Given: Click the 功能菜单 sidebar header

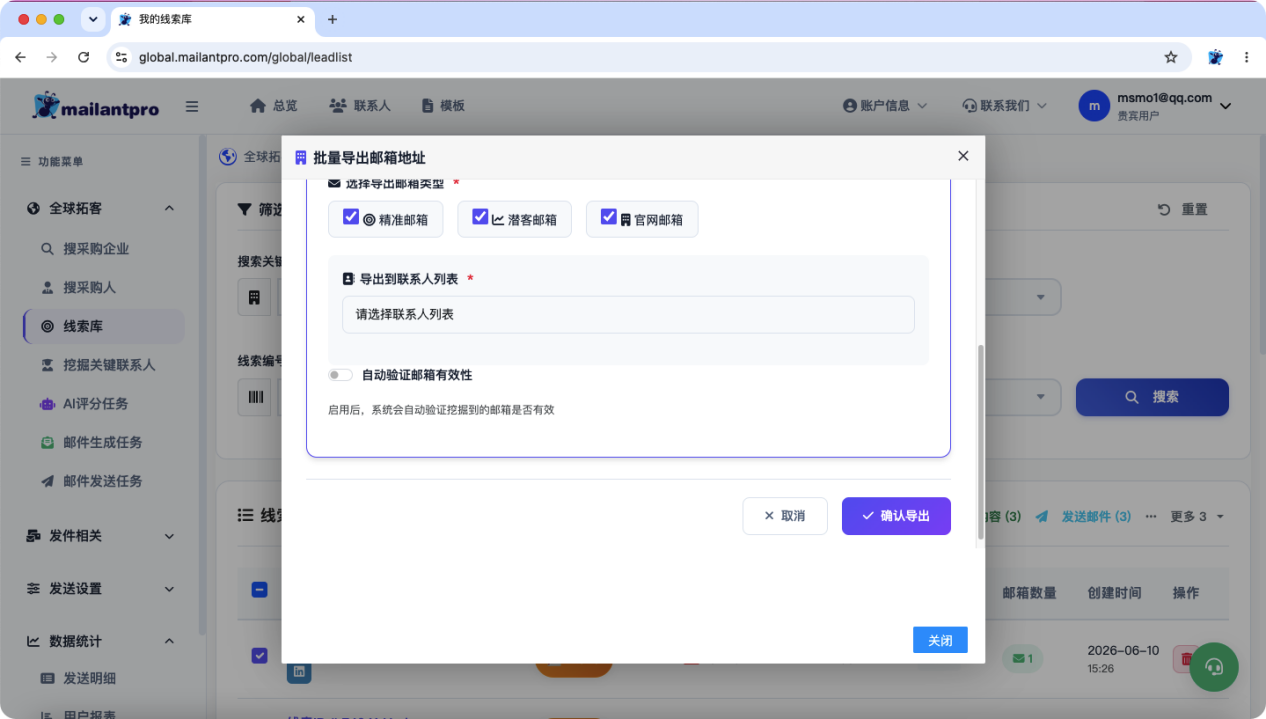Looking at the screenshot, I should point(52,161).
